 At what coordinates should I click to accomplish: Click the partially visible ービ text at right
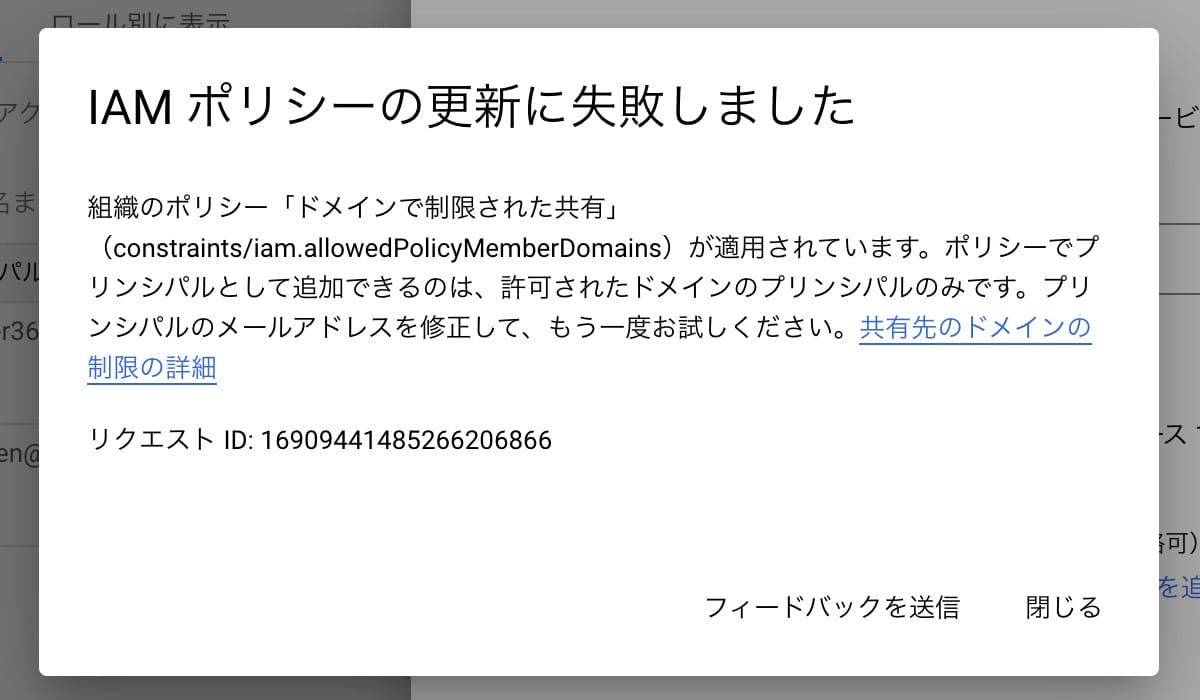[x=1179, y=118]
